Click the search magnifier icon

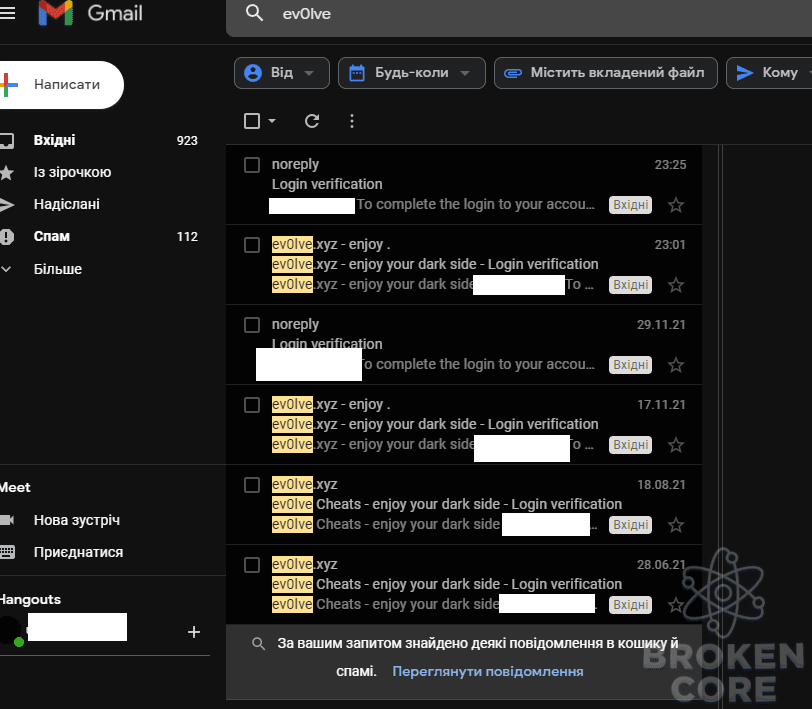pyautogui.click(x=254, y=13)
